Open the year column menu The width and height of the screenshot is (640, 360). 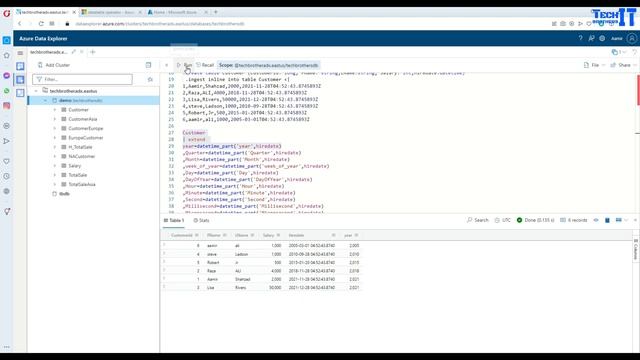click(356, 235)
